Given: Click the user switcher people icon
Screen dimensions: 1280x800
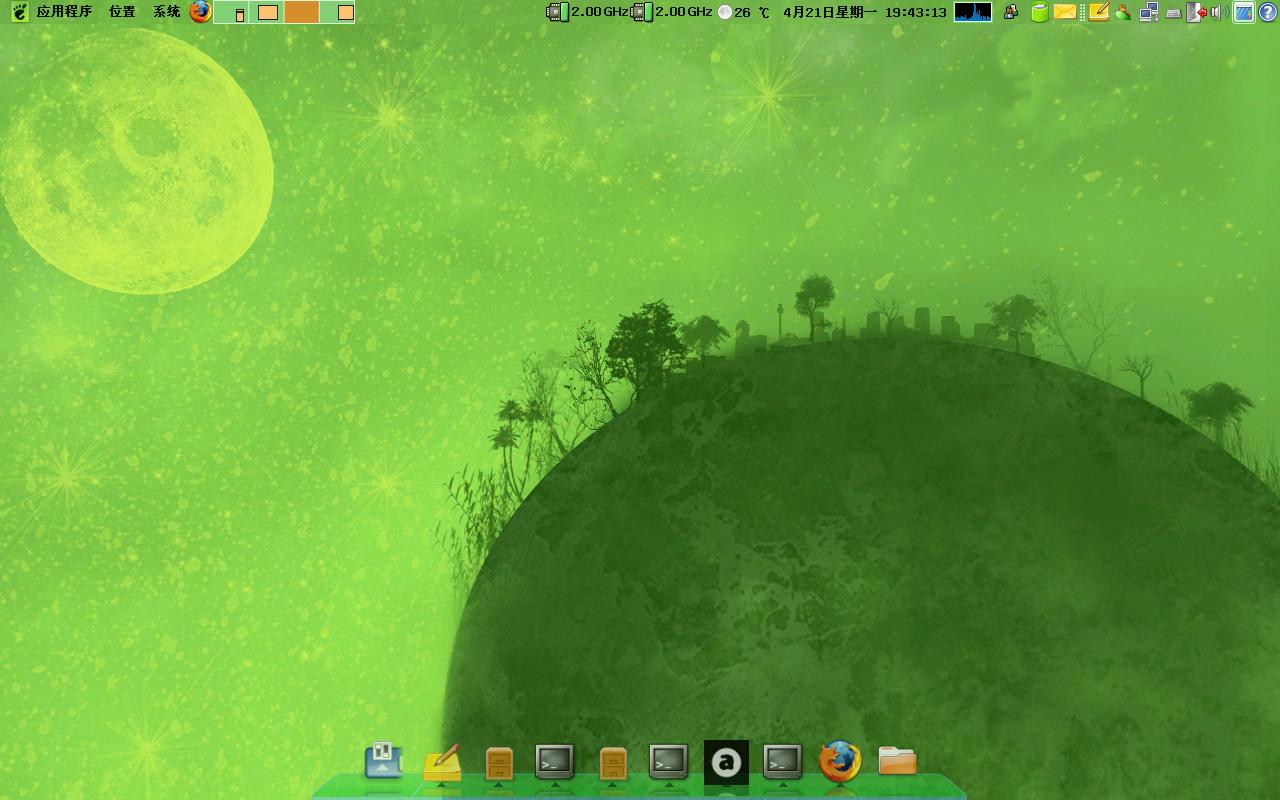Looking at the screenshot, I should (x=1123, y=12).
